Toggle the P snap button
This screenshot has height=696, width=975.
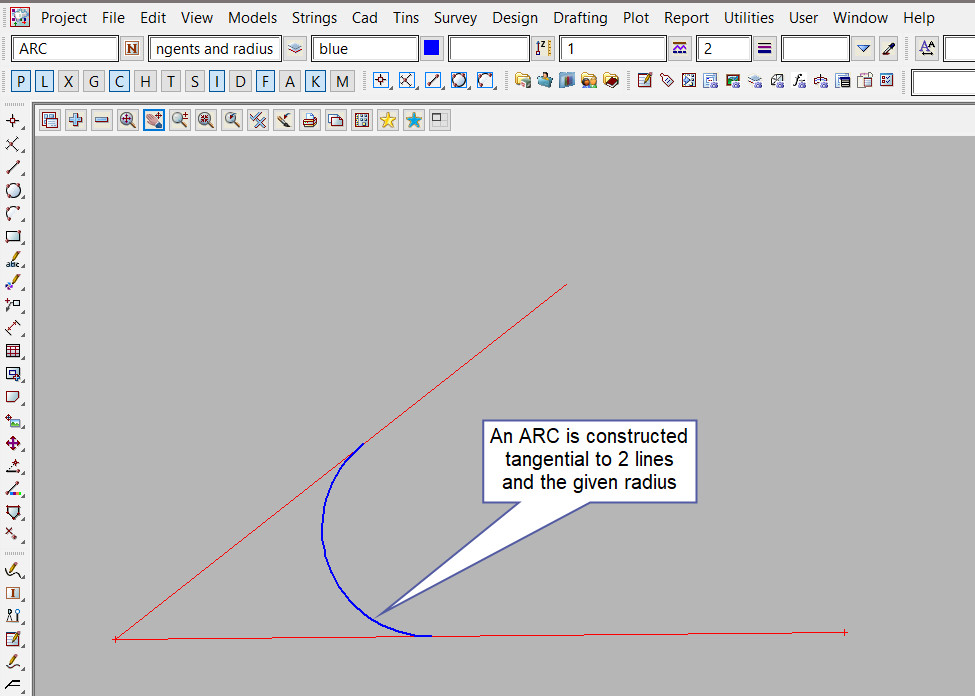[22, 81]
